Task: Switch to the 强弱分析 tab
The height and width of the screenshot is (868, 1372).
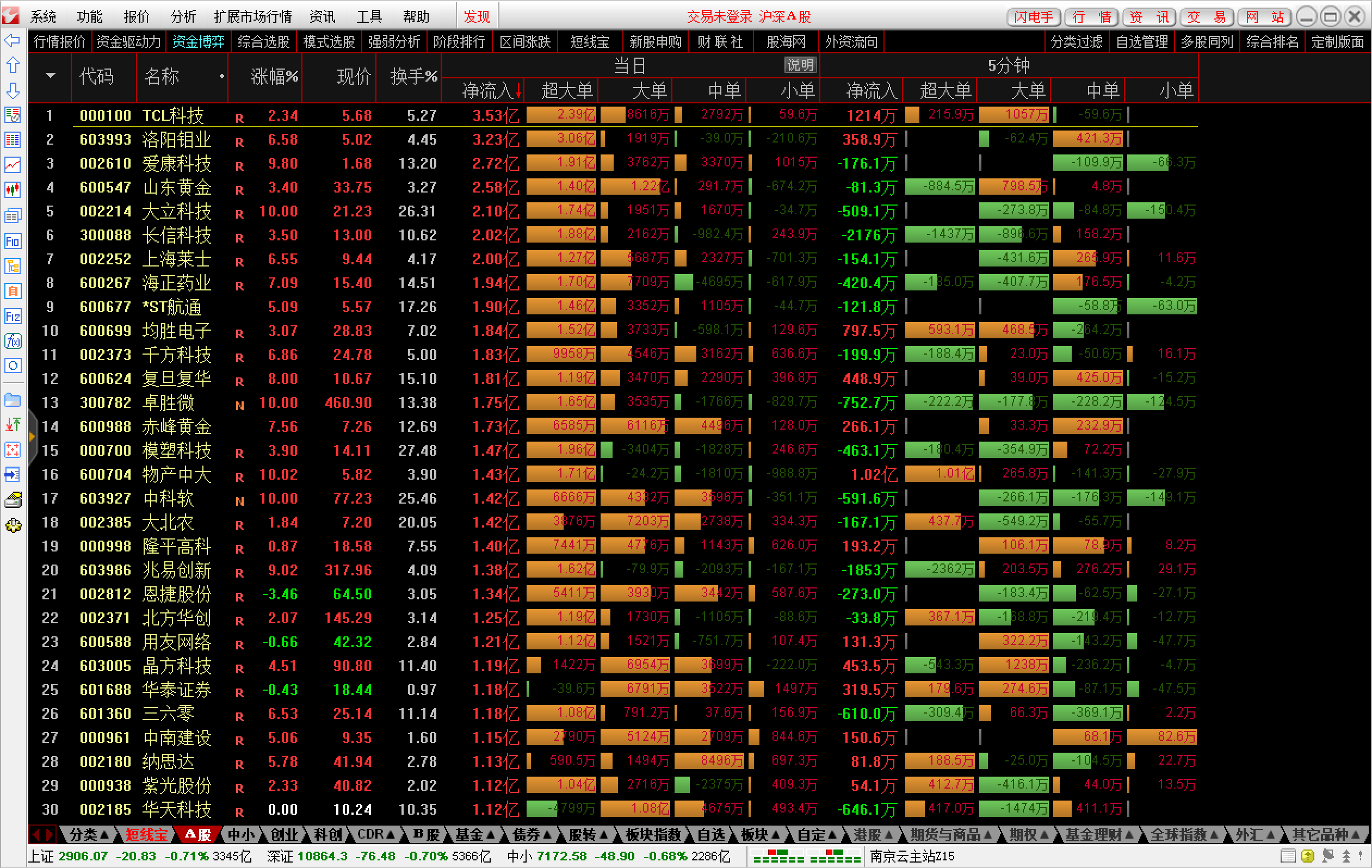Action: point(394,41)
